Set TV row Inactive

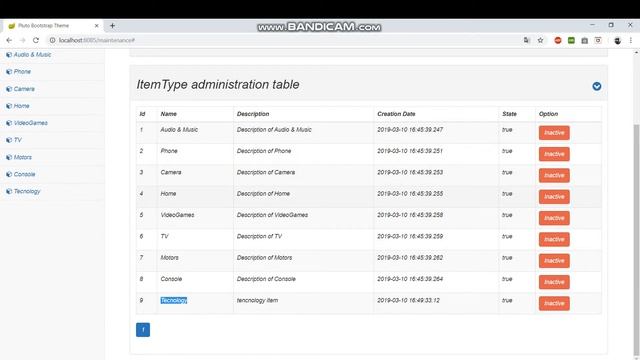pyautogui.click(x=554, y=239)
